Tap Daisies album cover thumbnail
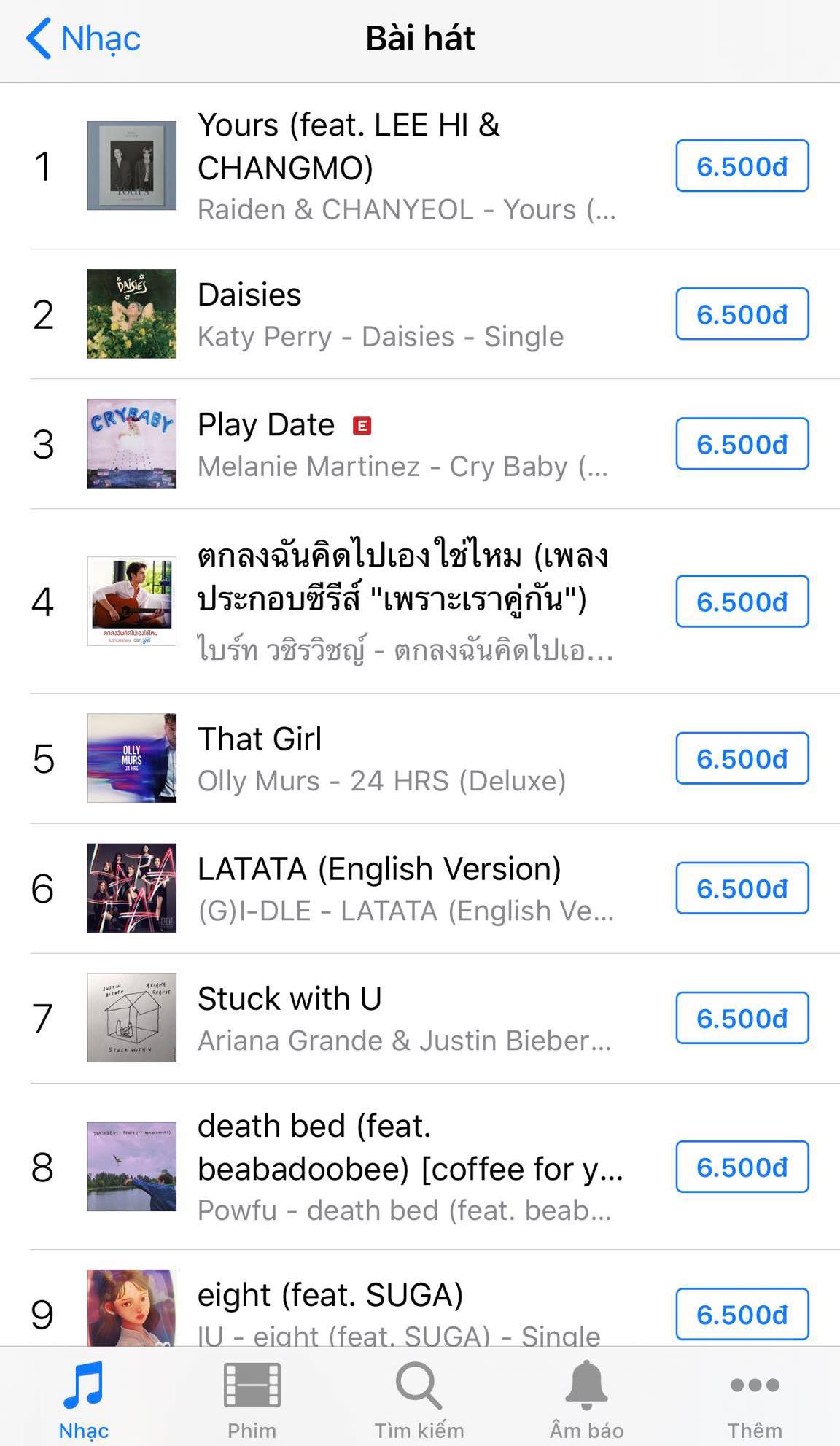Screen dimensions: 840x1446 click(132, 314)
